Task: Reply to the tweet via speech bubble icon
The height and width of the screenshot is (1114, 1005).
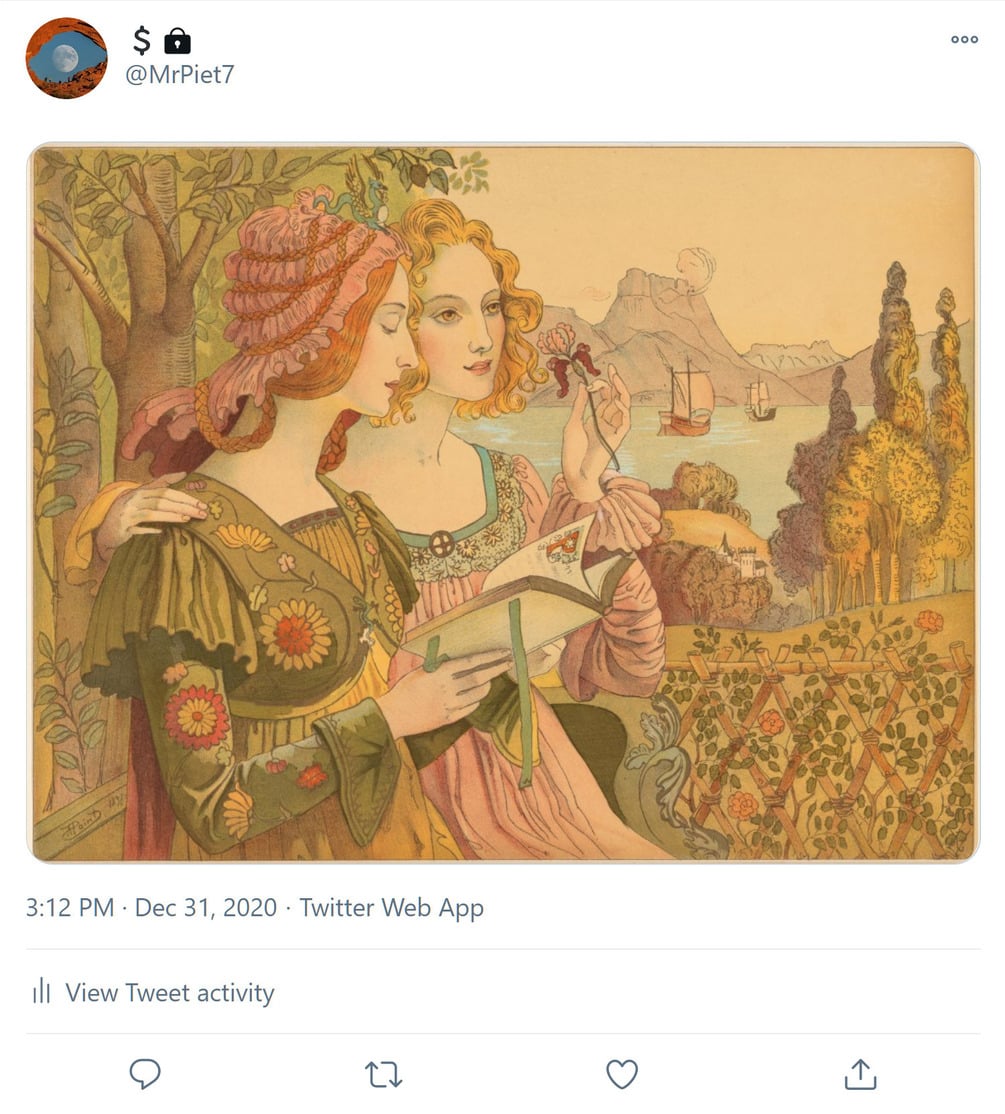Action: coord(145,1074)
